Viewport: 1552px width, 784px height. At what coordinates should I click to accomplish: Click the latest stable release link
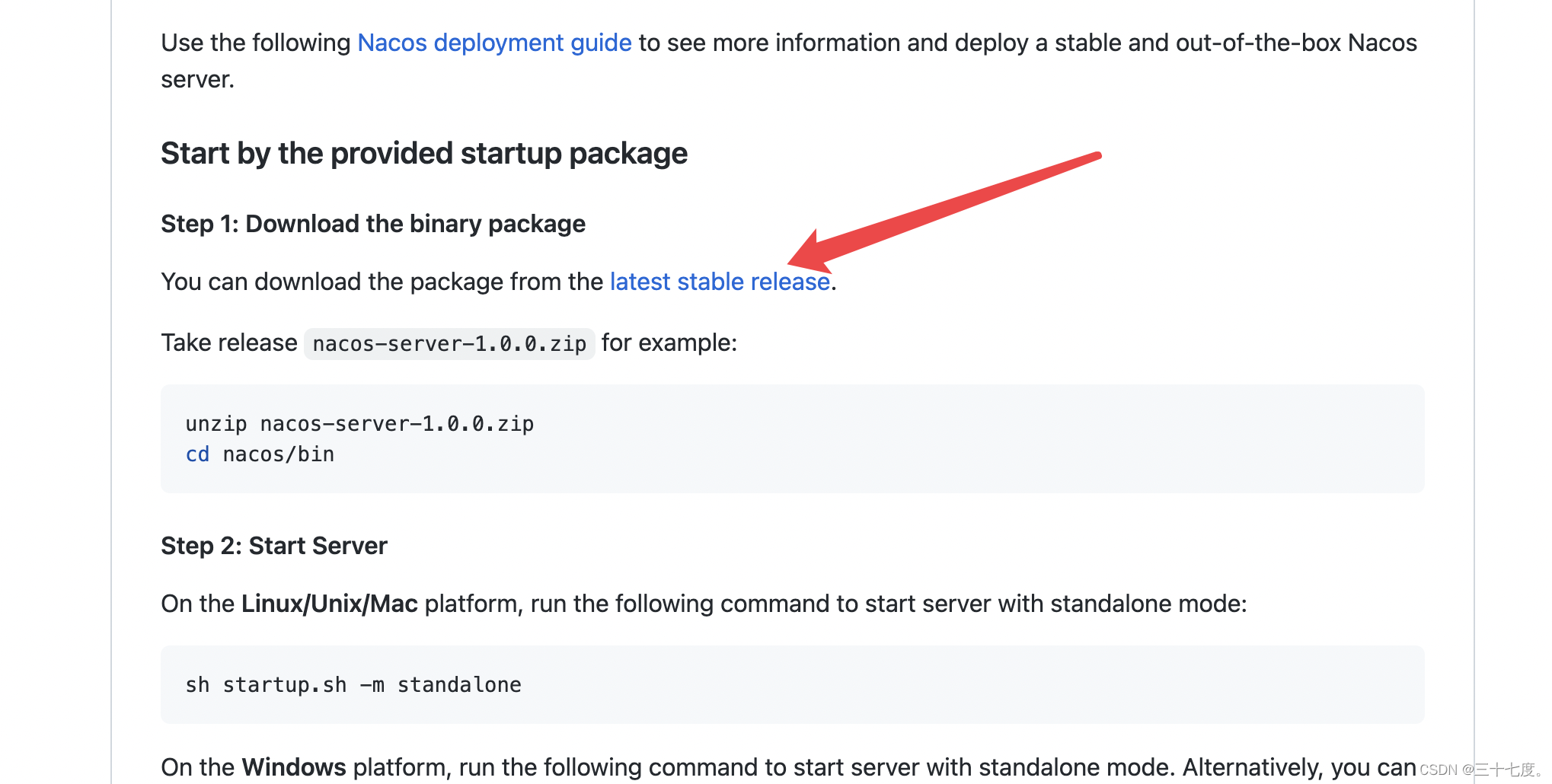click(x=720, y=282)
